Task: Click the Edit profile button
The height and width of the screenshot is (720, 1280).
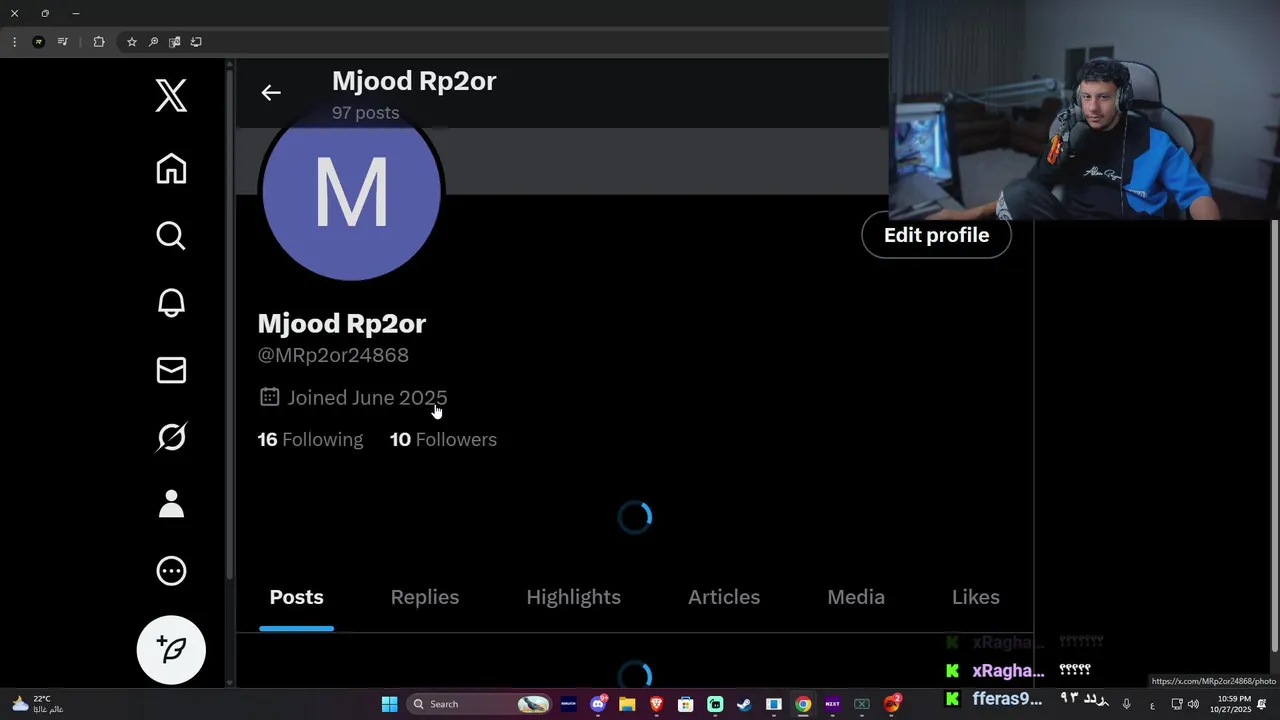Action: coord(936,235)
